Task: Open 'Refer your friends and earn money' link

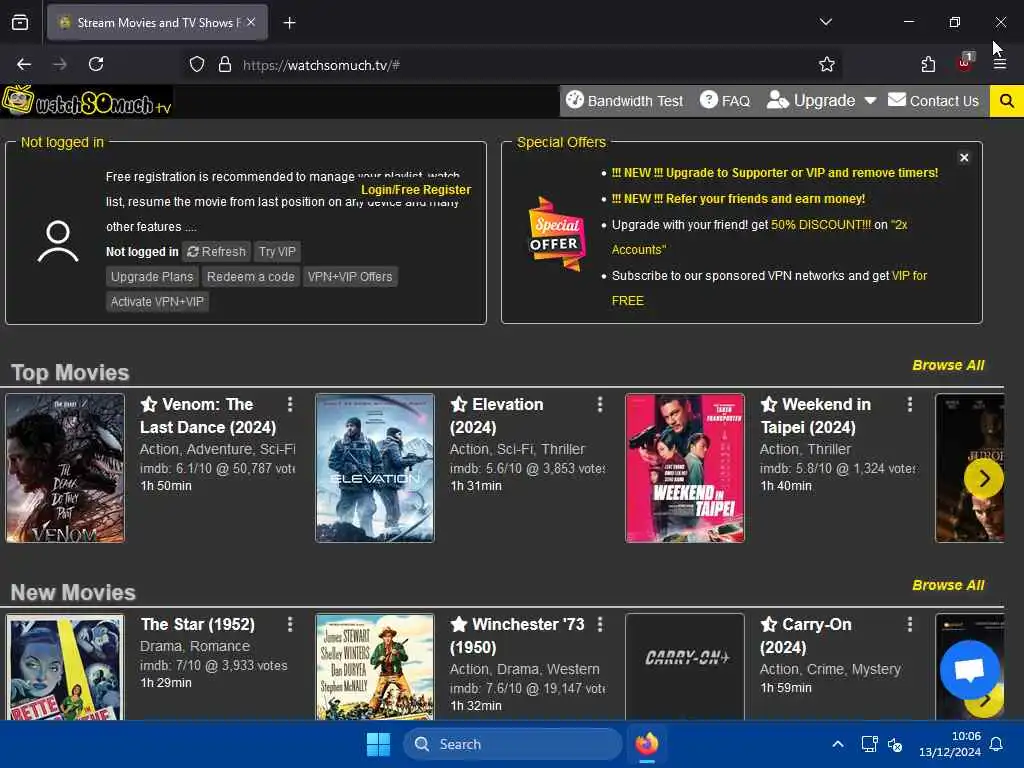Action: pos(738,199)
